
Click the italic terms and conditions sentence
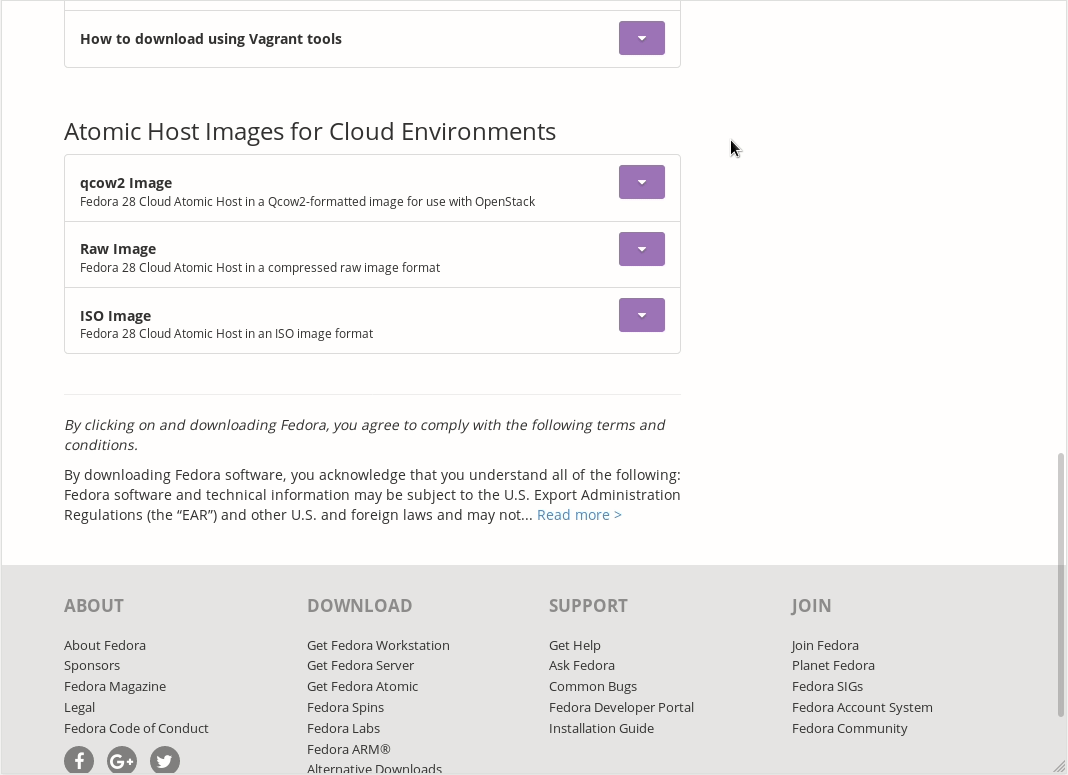coord(365,434)
